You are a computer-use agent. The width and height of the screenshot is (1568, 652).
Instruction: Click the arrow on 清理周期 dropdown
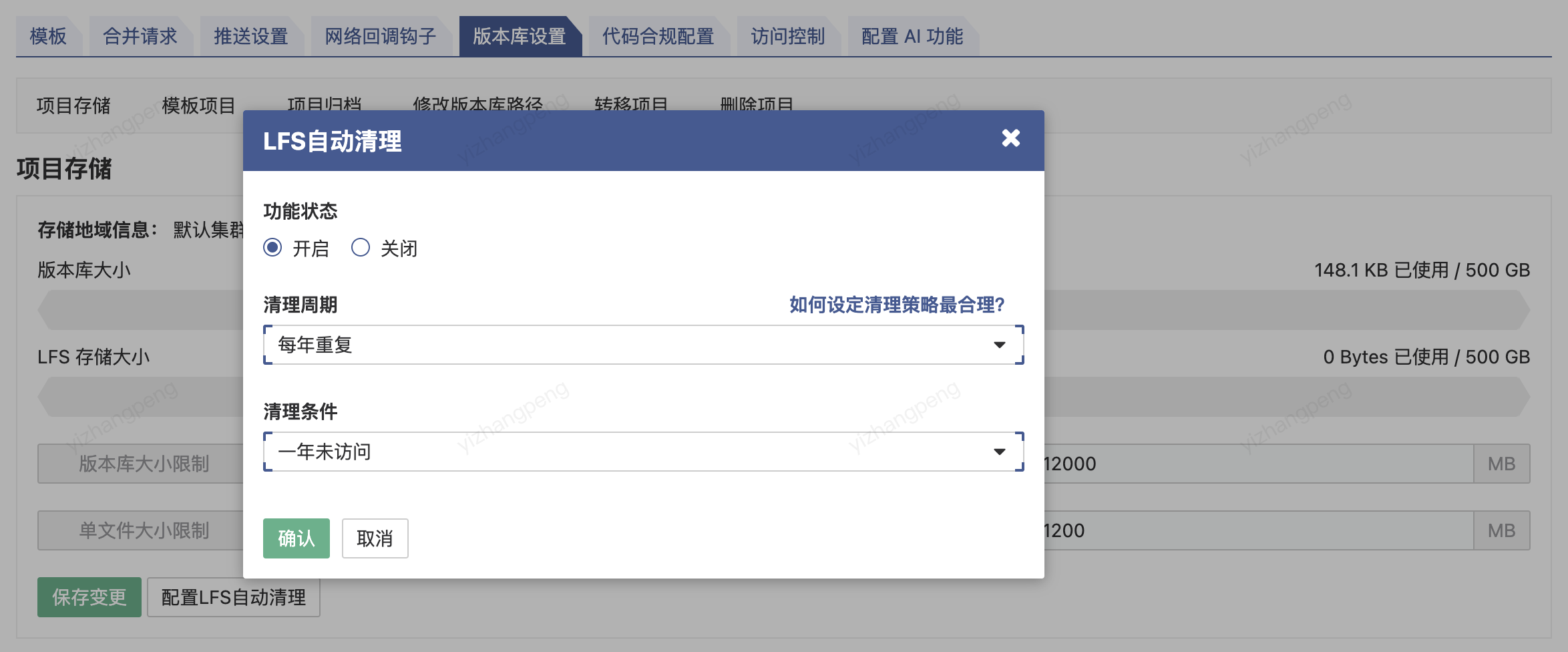pyautogui.click(x=999, y=345)
